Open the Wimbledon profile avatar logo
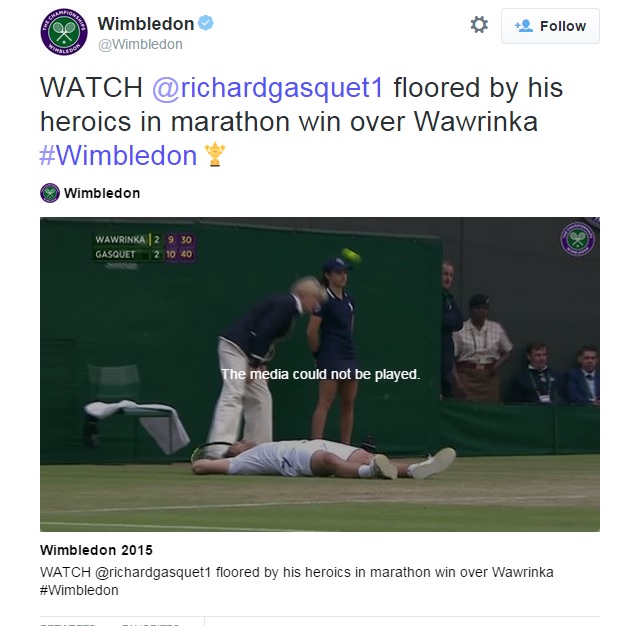640x626 pixels. pyautogui.click(x=64, y=32)
